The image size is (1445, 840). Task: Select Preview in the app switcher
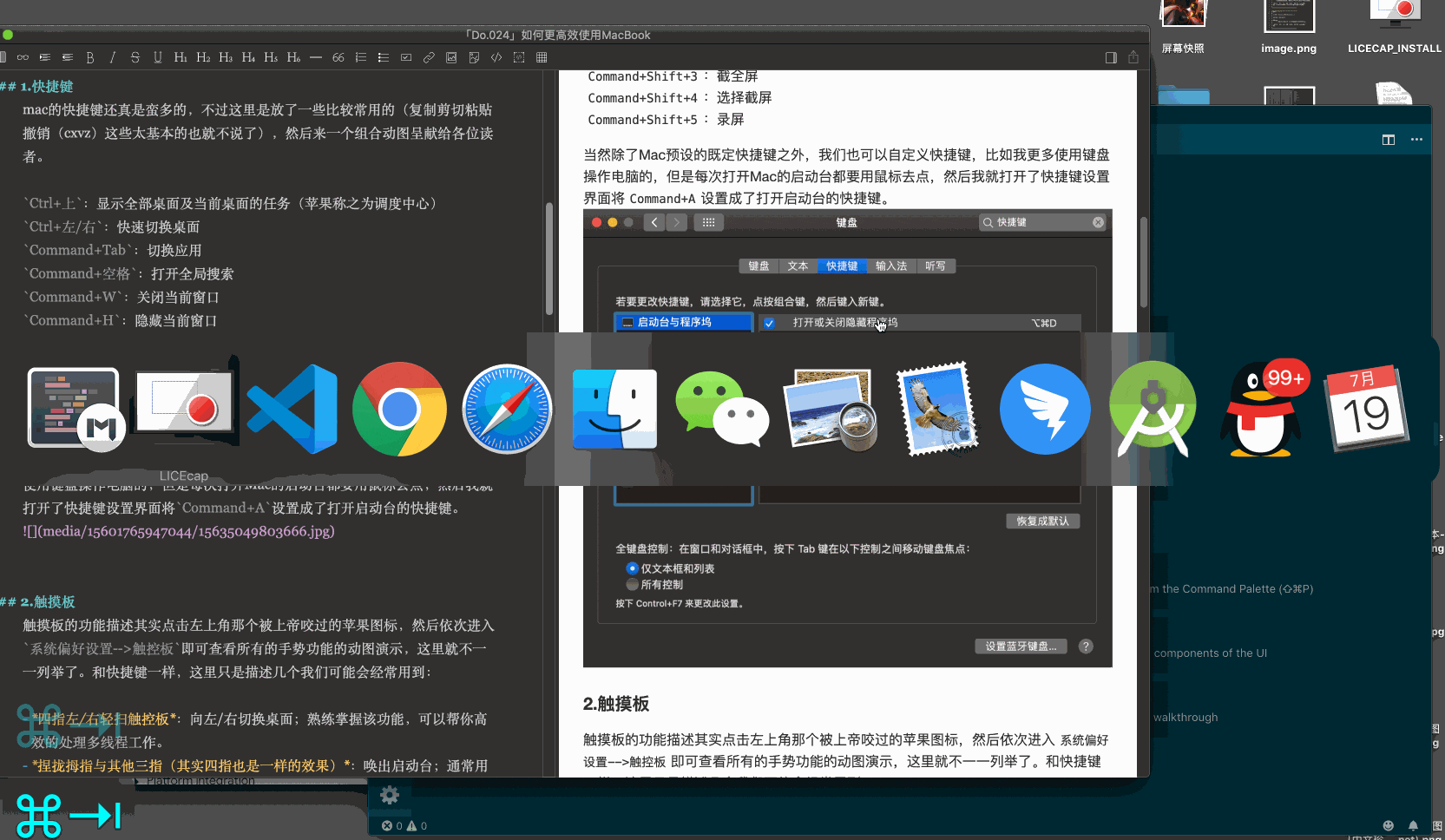click(x=830, y=409)
